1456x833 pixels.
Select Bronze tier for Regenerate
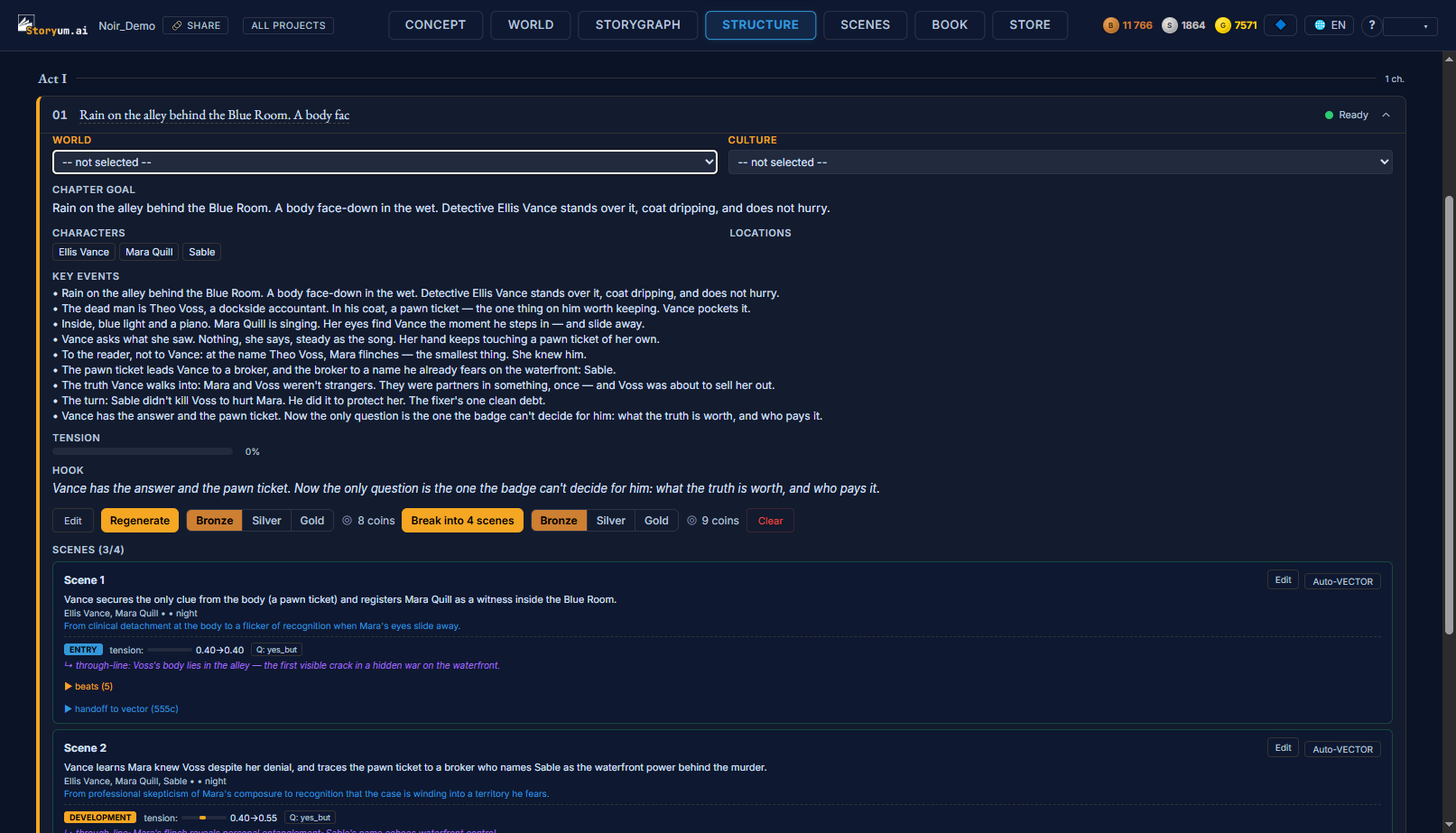pos(215,521)
